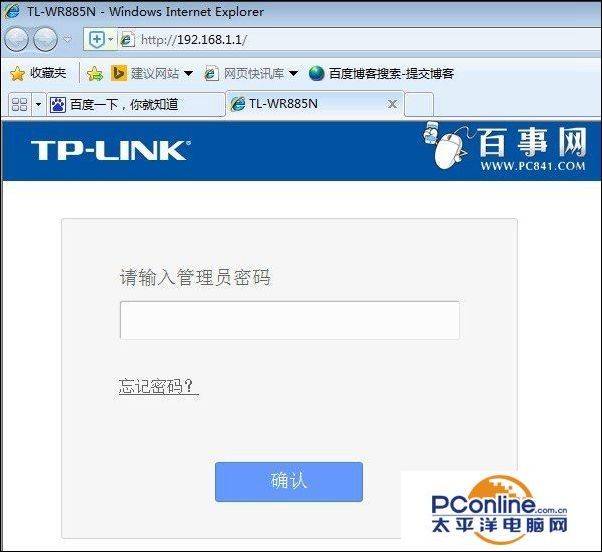Close the TL-WR885N tab
This screenshot has height=552, width=602.
click(x=392, y=104)
